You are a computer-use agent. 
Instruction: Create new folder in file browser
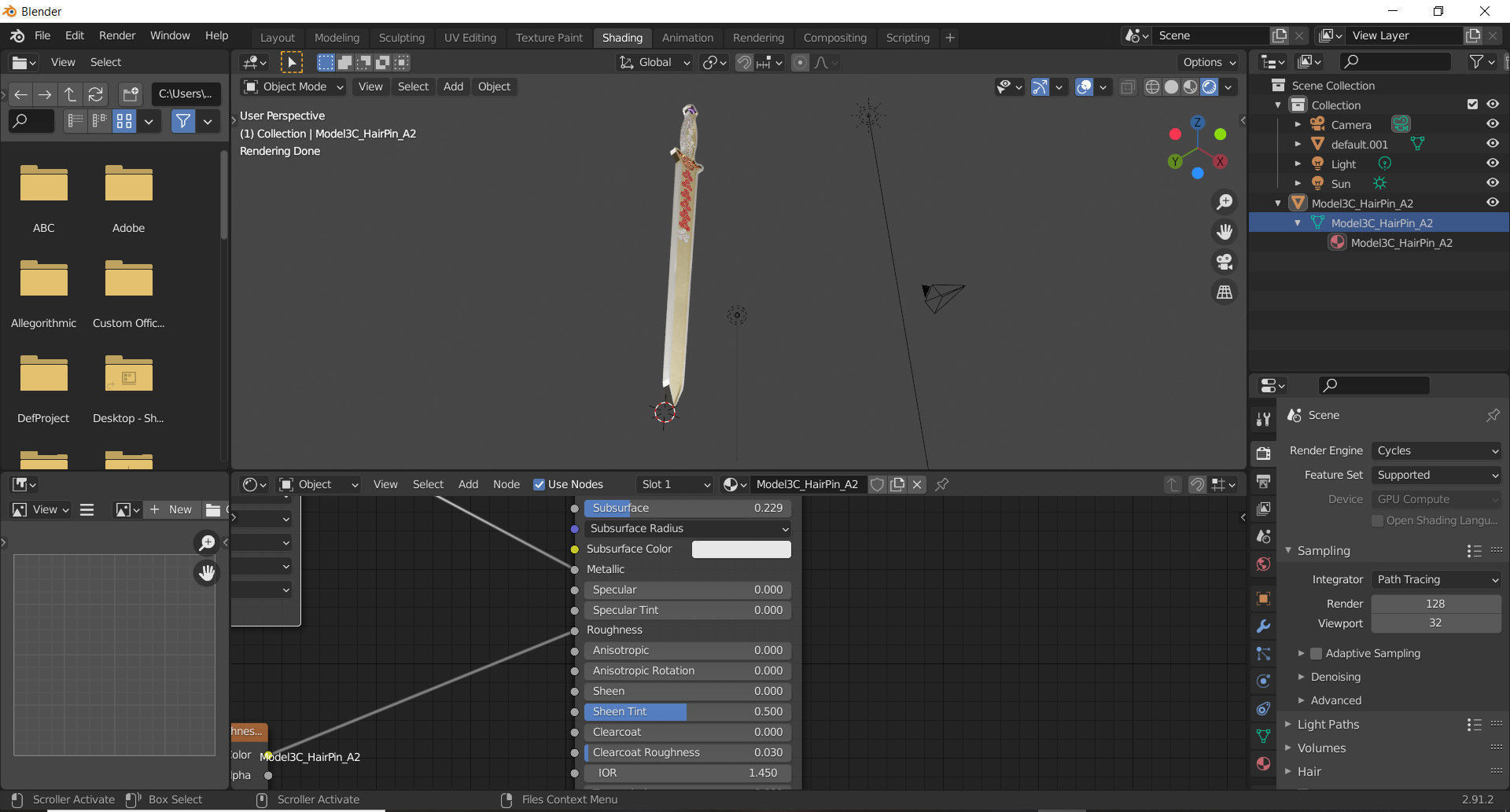[x=130, y=94]
